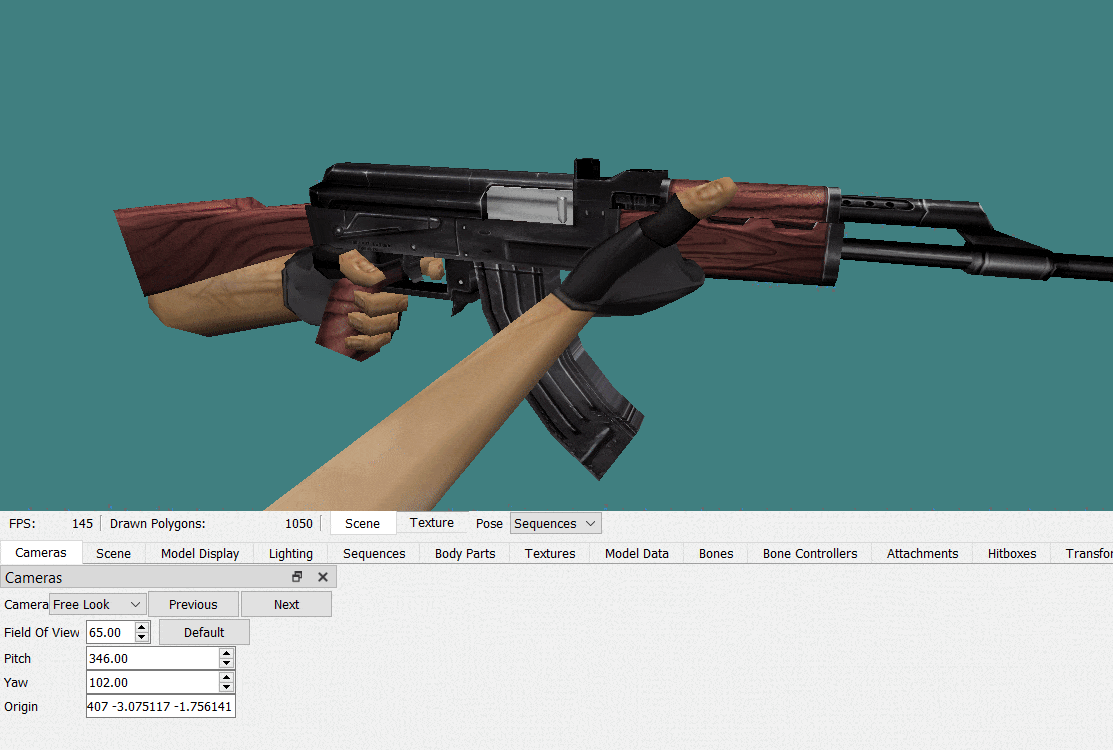The height and width of the screenshot is (750, 1113).
Task: Open the Scene panel tab
Action: click(114, 553)
